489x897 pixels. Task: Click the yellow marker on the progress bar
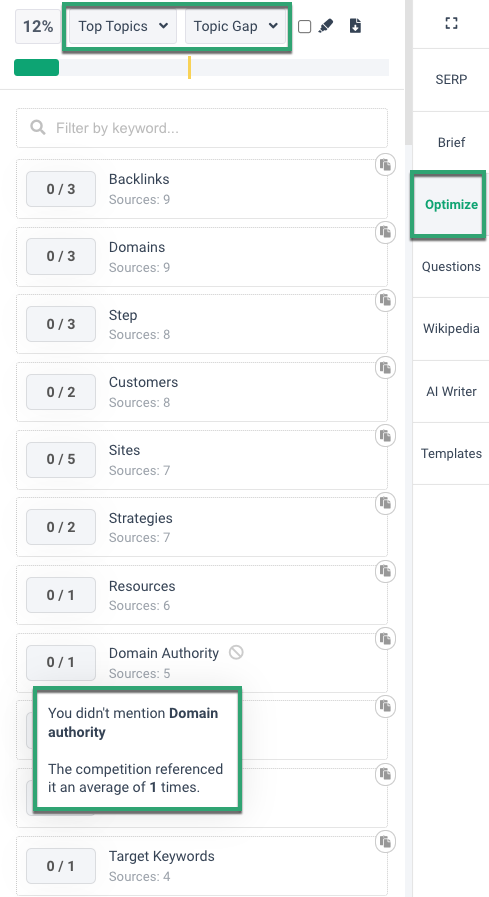pyautogui.click(x=189, y=68)
